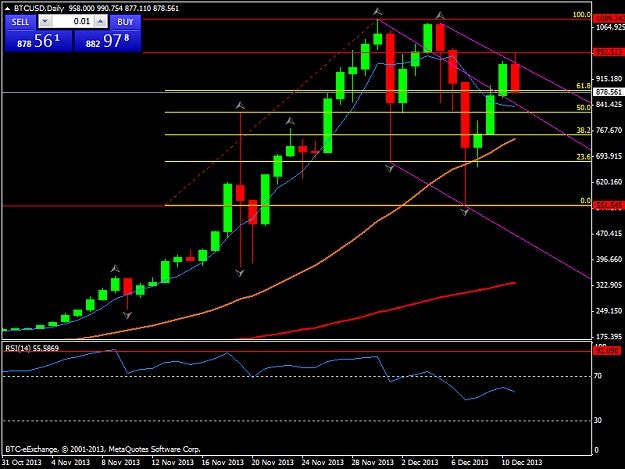
Task: Decrease lot volume with the down arrow
Action: pyautogui.click(x=45, y=22)
